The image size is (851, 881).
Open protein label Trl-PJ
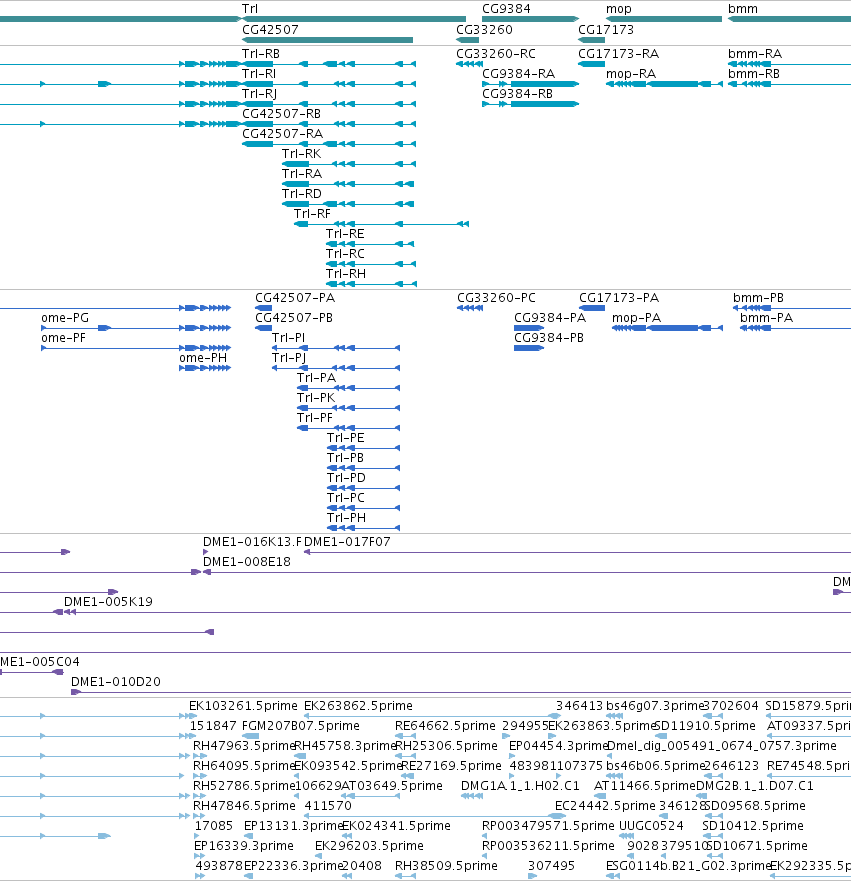tap(289, 358)
